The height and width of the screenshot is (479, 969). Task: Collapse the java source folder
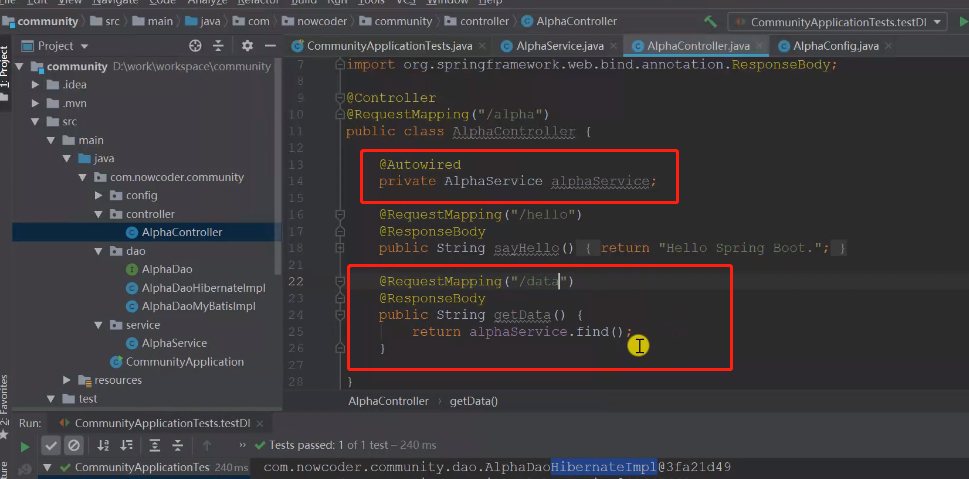[x=67, y=159]
